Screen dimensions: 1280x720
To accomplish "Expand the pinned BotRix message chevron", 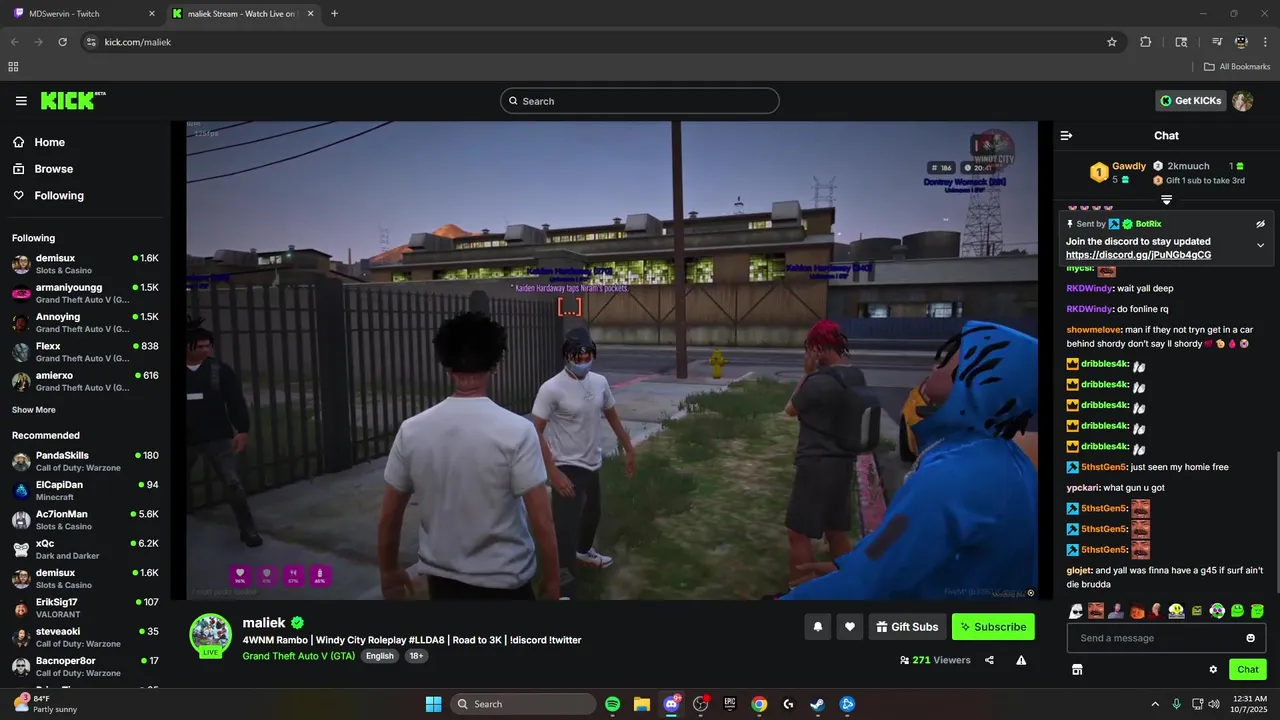I will pyautogui.click(x=1260, y=245).
